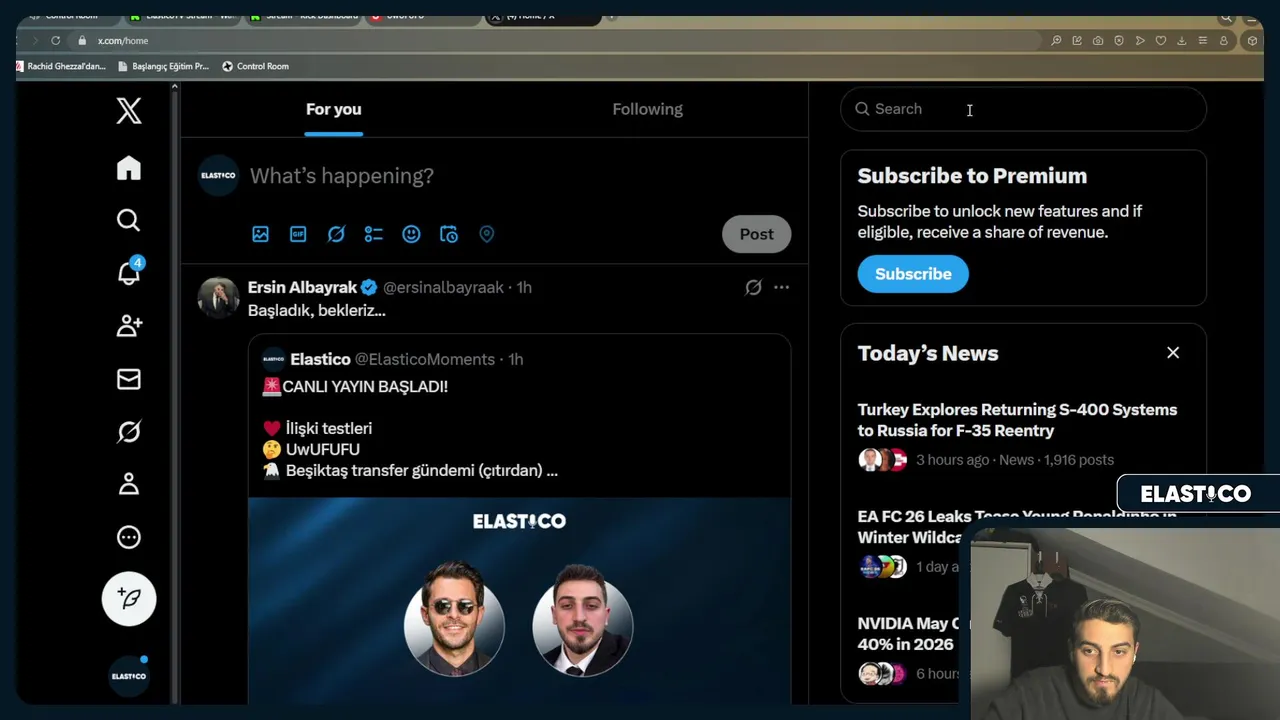Toggle the ad blocker shield icon
Viewport: 1280px width, 720px height.
click(x=1119, y=41)
